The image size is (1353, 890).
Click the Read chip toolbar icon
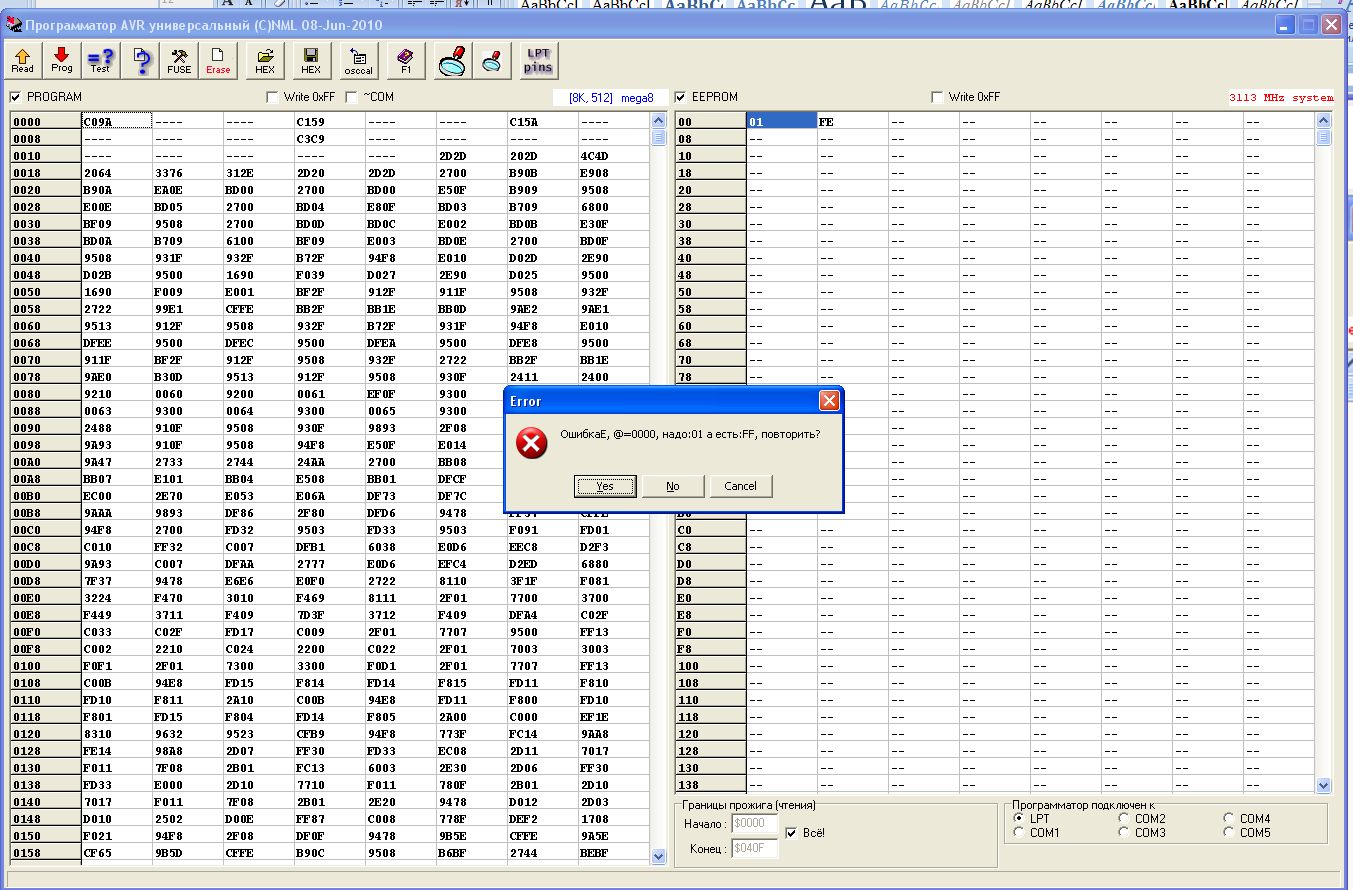point(22,61)
